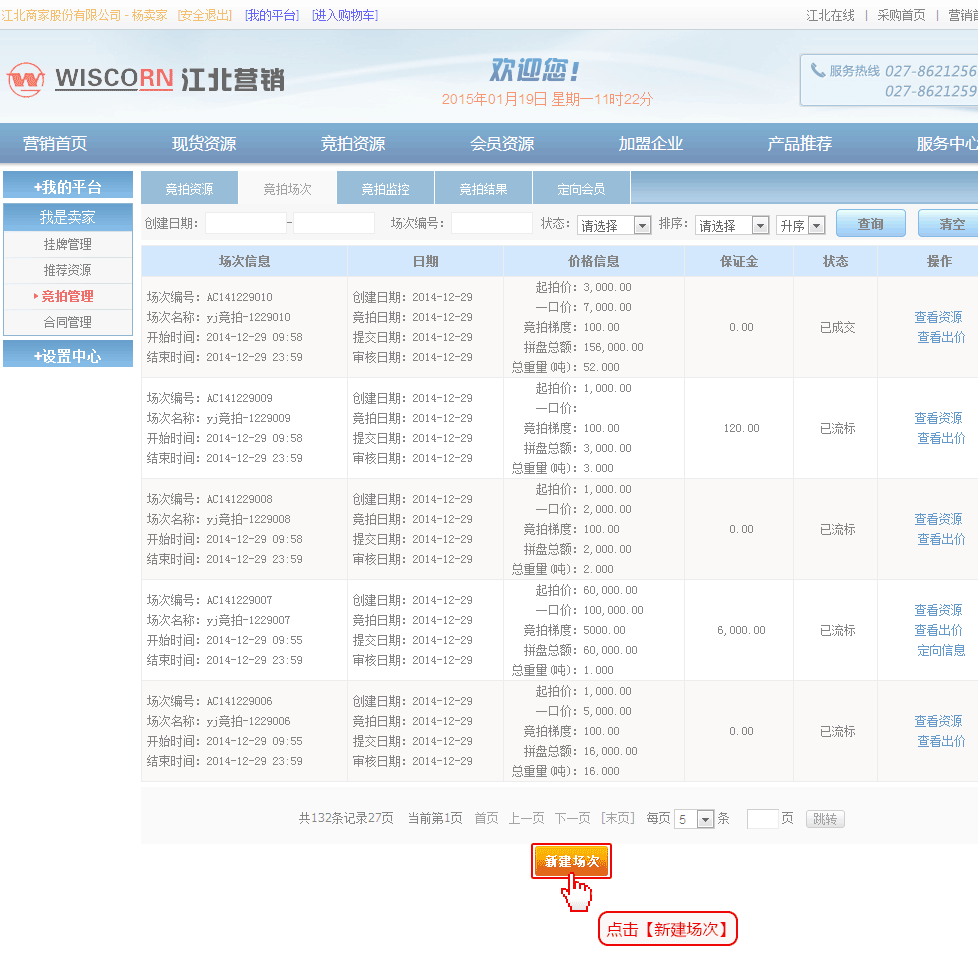The width and height of the screenshot is (978, 966).
Task: Click the service hotline phone icon
Action: pyautogui.click(x=818, y=71)
